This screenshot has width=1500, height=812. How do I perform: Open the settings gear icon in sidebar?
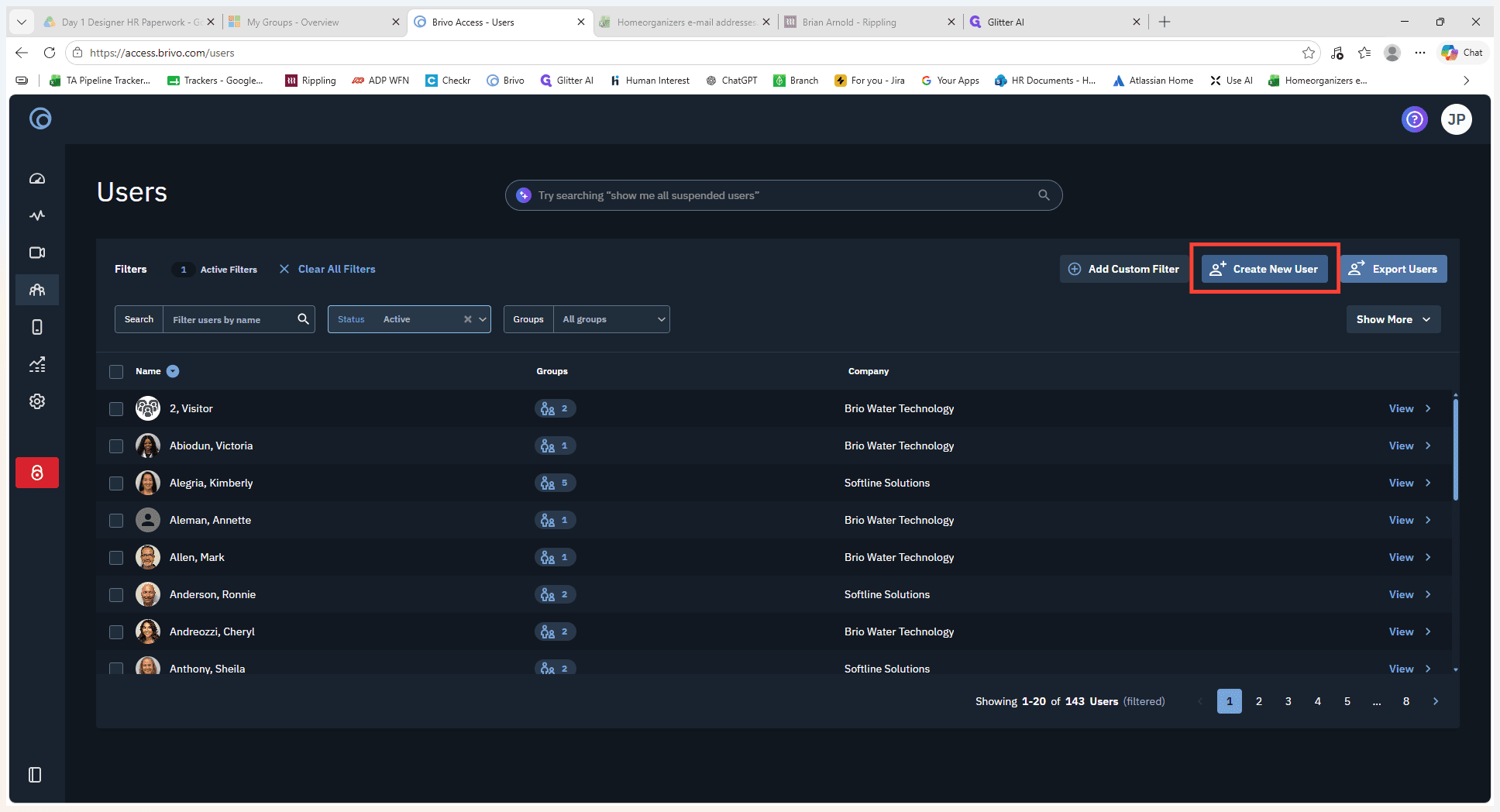click(x=37, y=401)
